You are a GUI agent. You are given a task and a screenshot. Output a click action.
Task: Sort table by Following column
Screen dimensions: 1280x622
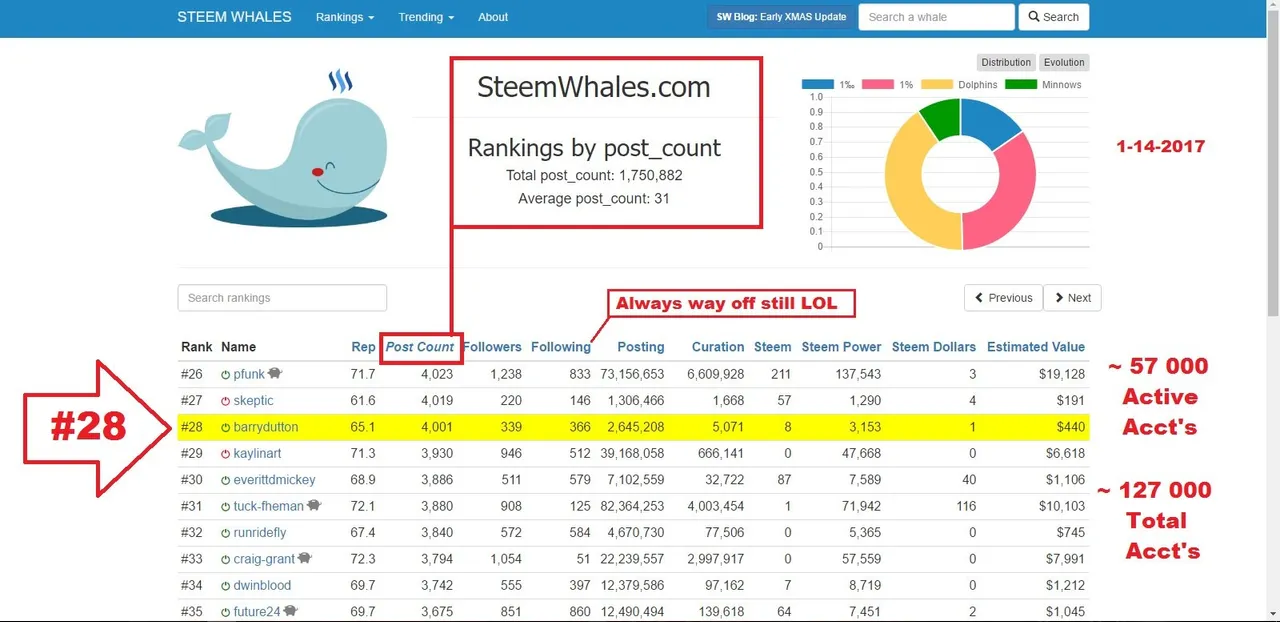tap(561, 347)
